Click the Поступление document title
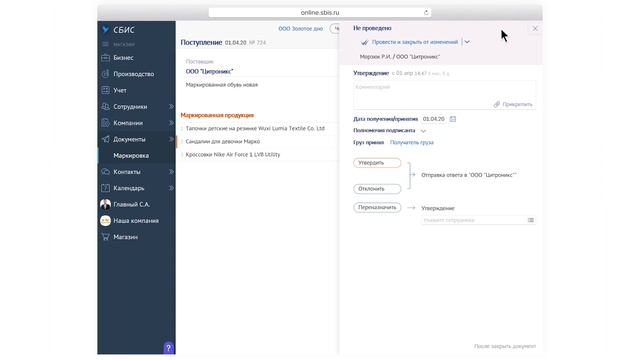This screenshot has height=360, width=640. click(201, 42)
